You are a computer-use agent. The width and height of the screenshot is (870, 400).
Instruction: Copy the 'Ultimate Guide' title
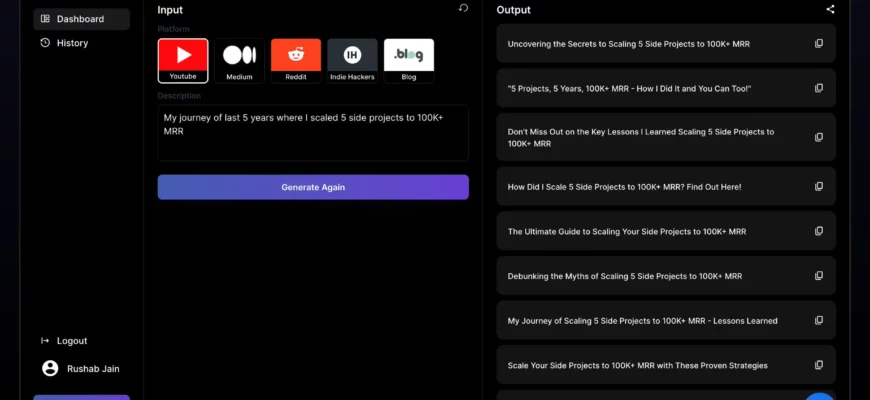819,231
